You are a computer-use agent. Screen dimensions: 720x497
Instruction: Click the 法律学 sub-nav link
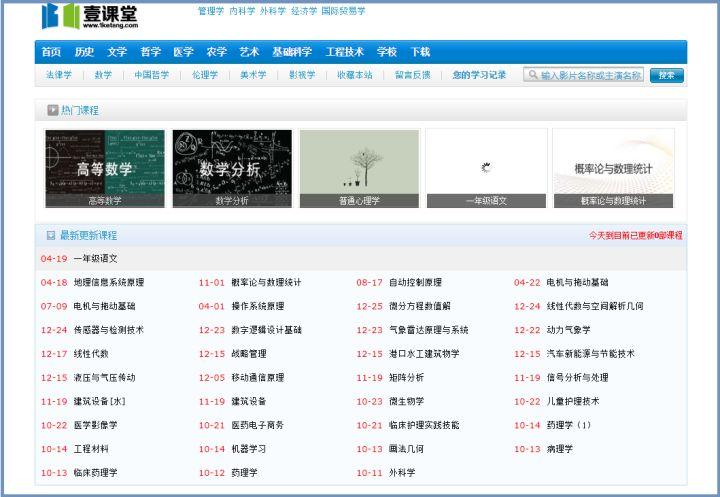point(59,75)
